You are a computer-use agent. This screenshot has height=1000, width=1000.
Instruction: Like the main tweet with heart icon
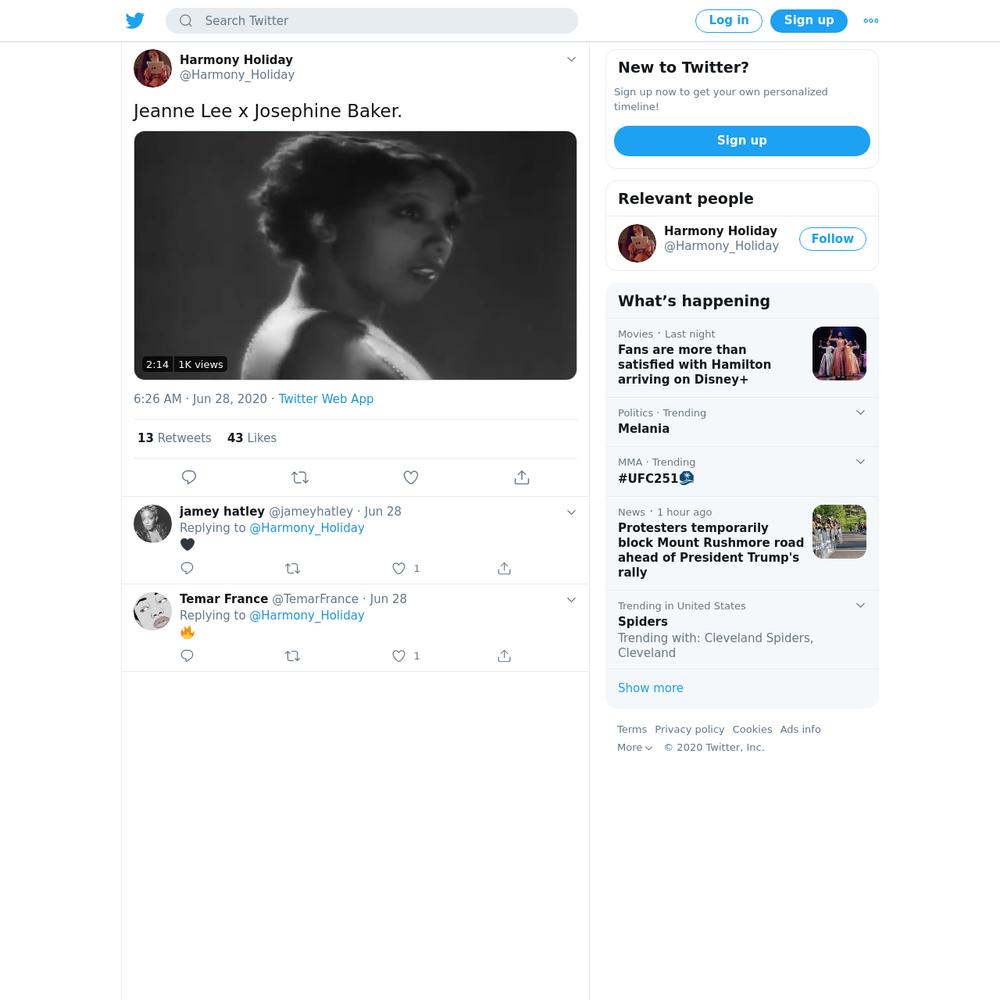coord(411,477)
